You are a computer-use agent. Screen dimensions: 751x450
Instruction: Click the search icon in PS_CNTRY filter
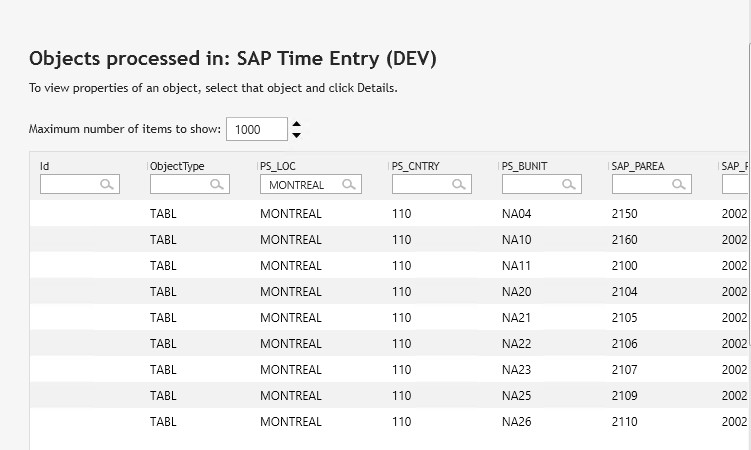[x=458, y=184]
